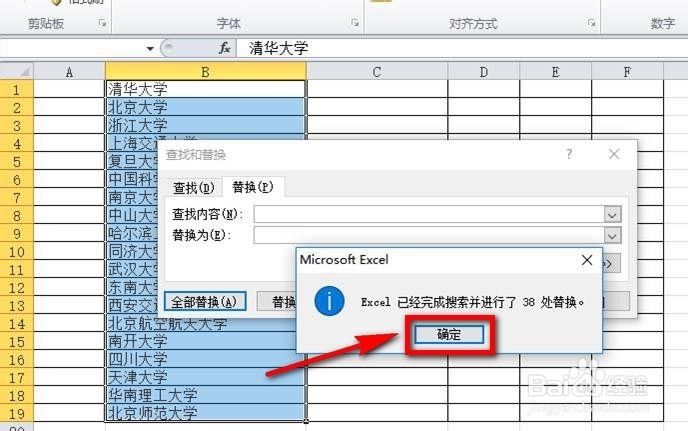Click cell containing 北京航空航天大学
This screenshot has height=431, width=688.
coord(201,324)
